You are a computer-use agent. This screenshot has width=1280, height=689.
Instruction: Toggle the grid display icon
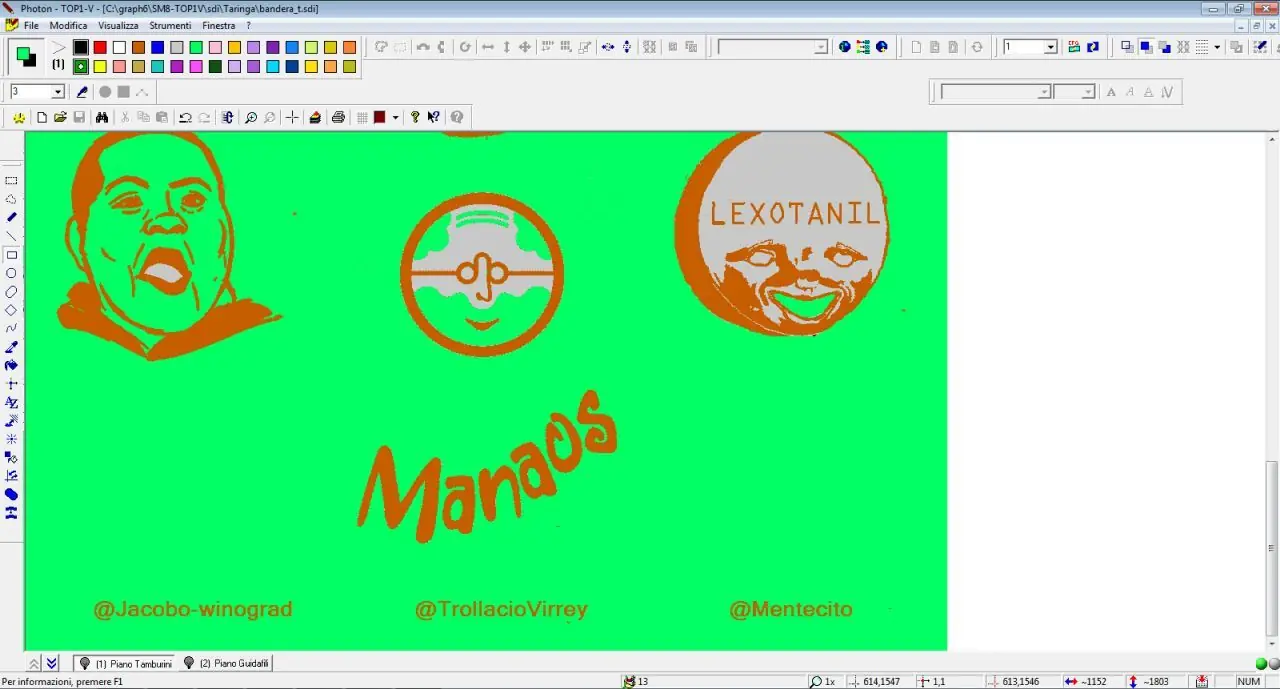pyautogui.click(x=362, y=117)
